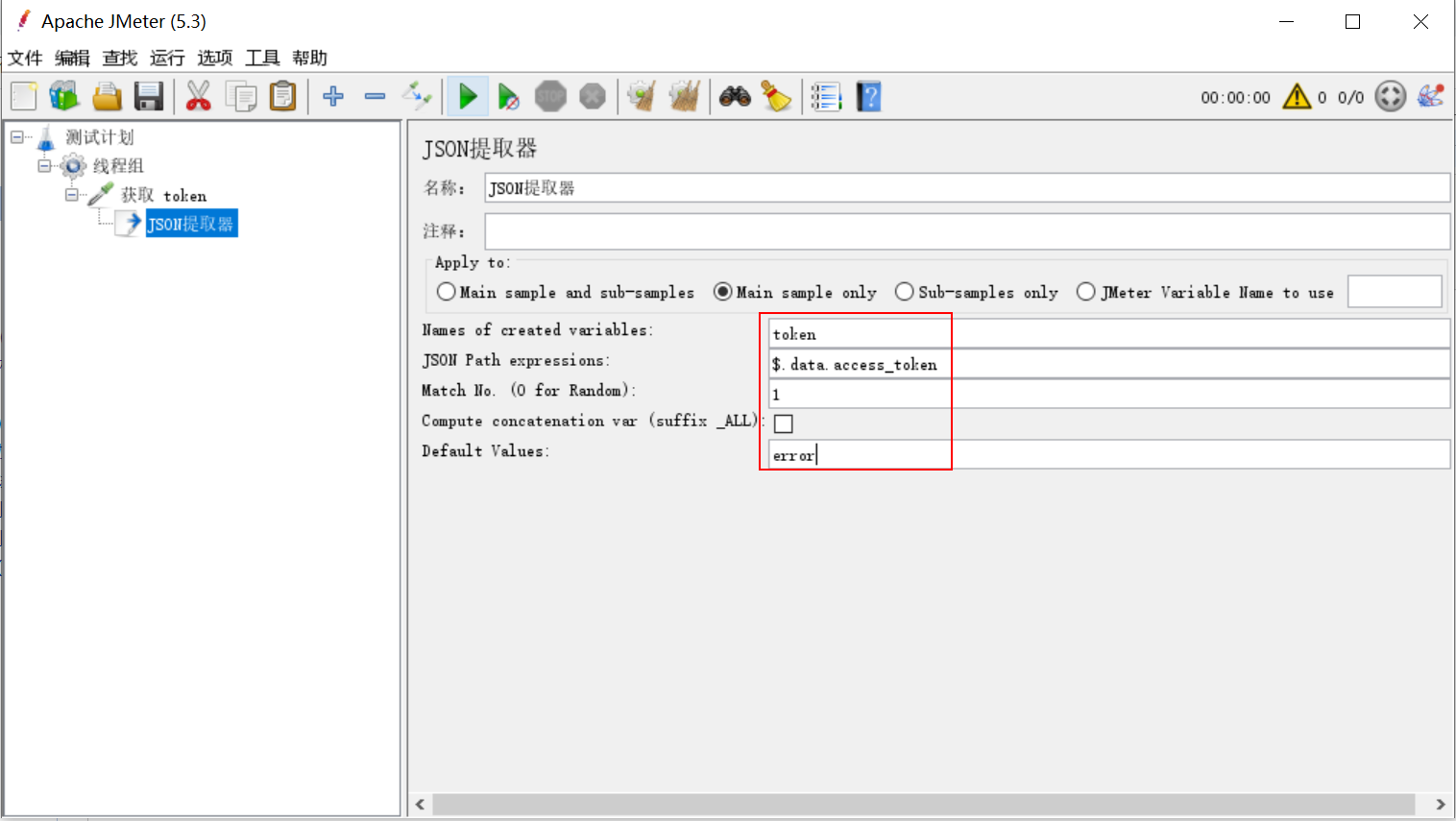Select 'Main sample and sub-samples' radio option
Image resolution: width=1456 pixels, height=821 pixels.
[x=446, y=292]
